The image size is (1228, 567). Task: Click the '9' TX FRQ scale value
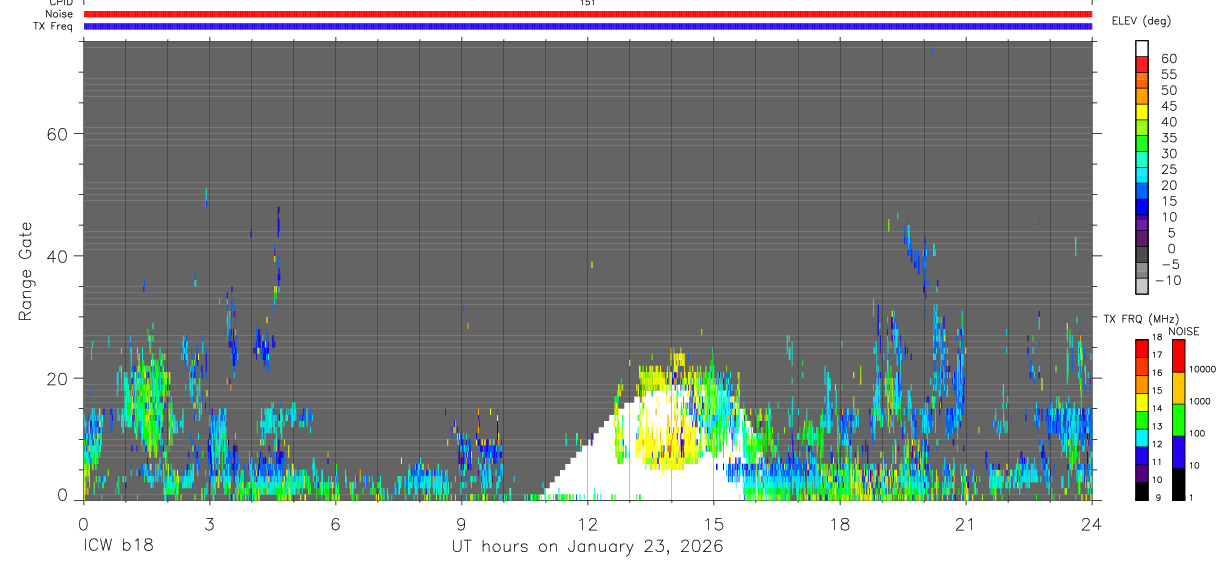click(x=1156, y=498)
